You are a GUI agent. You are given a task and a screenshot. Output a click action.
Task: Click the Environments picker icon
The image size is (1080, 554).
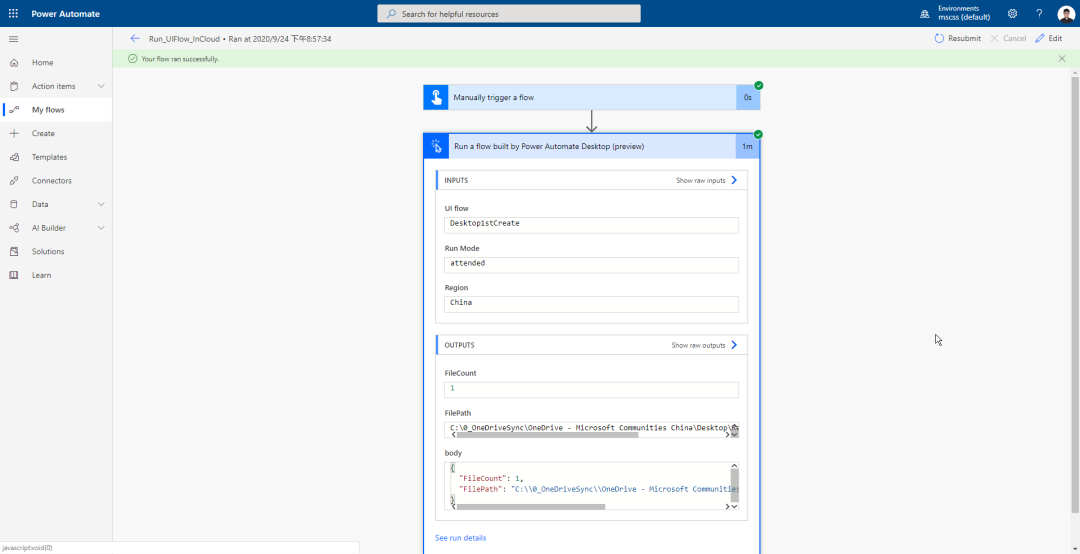coord(924,13)
